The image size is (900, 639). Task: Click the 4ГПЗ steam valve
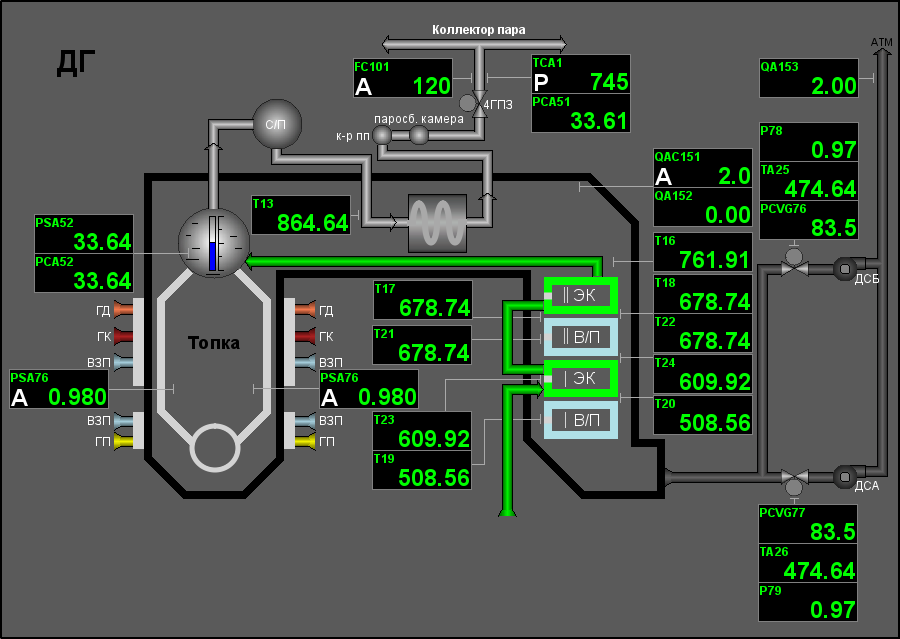(480, 104)
